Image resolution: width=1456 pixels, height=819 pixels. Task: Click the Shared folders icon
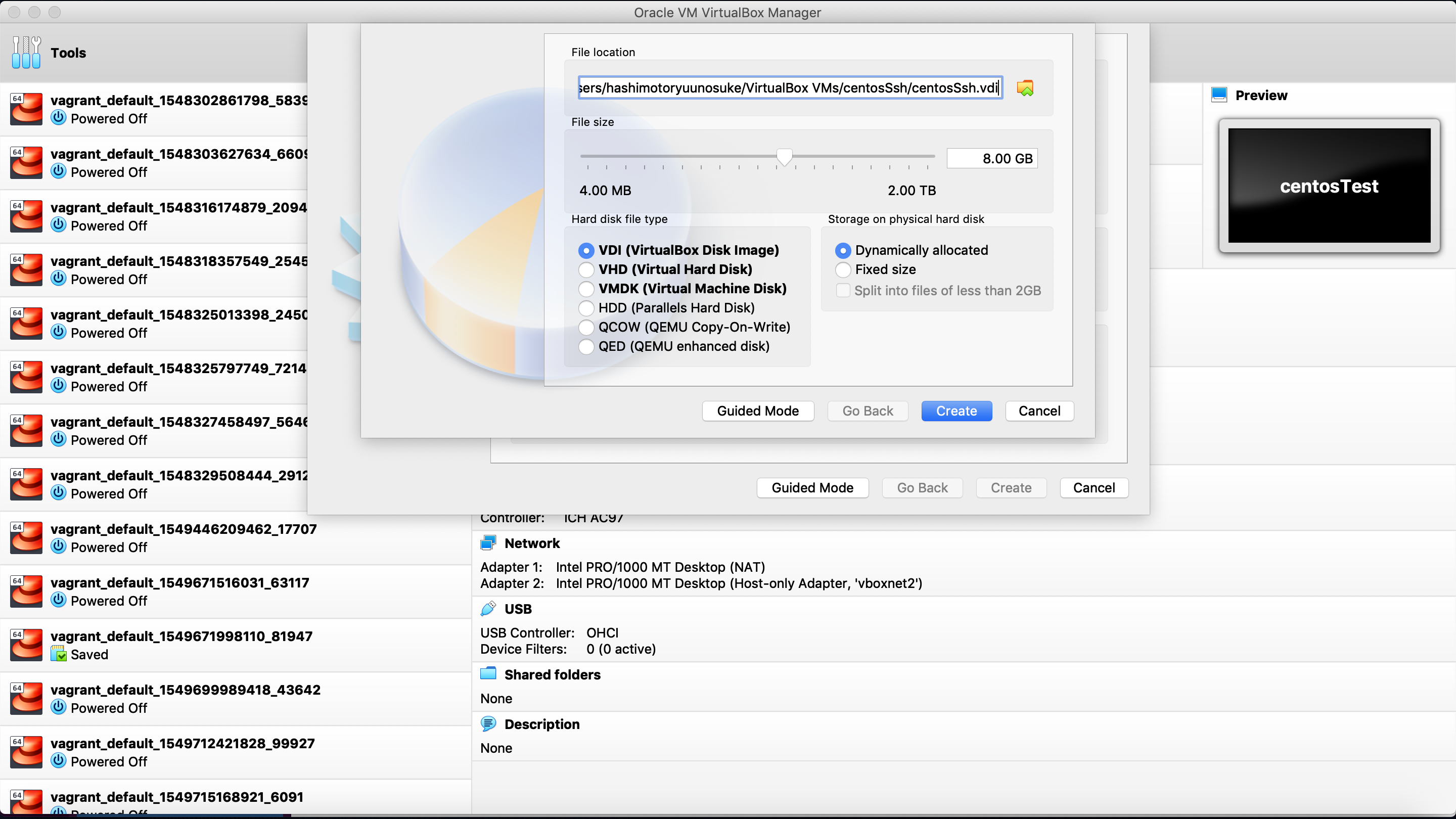pos(488,674)
